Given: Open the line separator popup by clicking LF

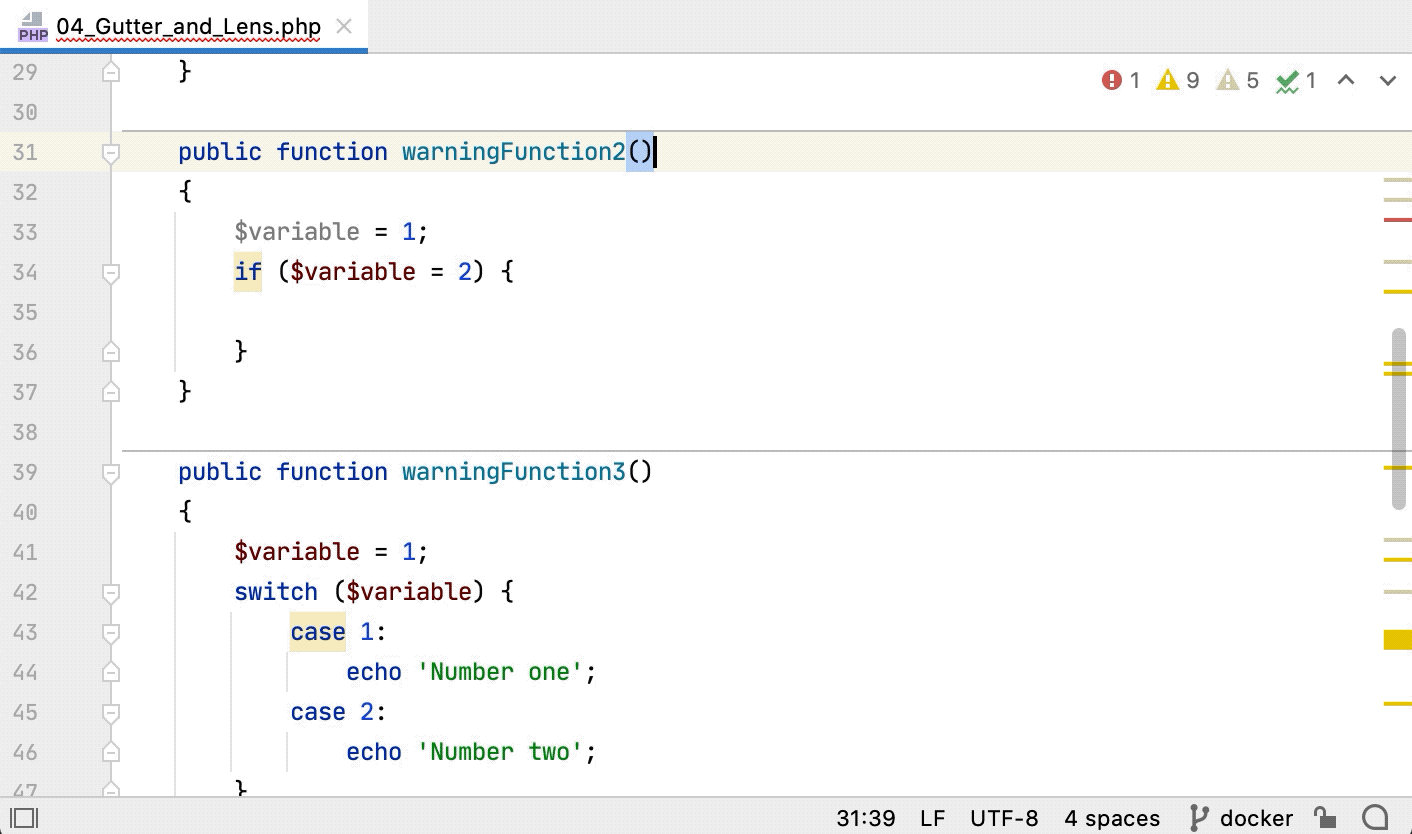Looking at the screenshot, I should click(932, 817).
